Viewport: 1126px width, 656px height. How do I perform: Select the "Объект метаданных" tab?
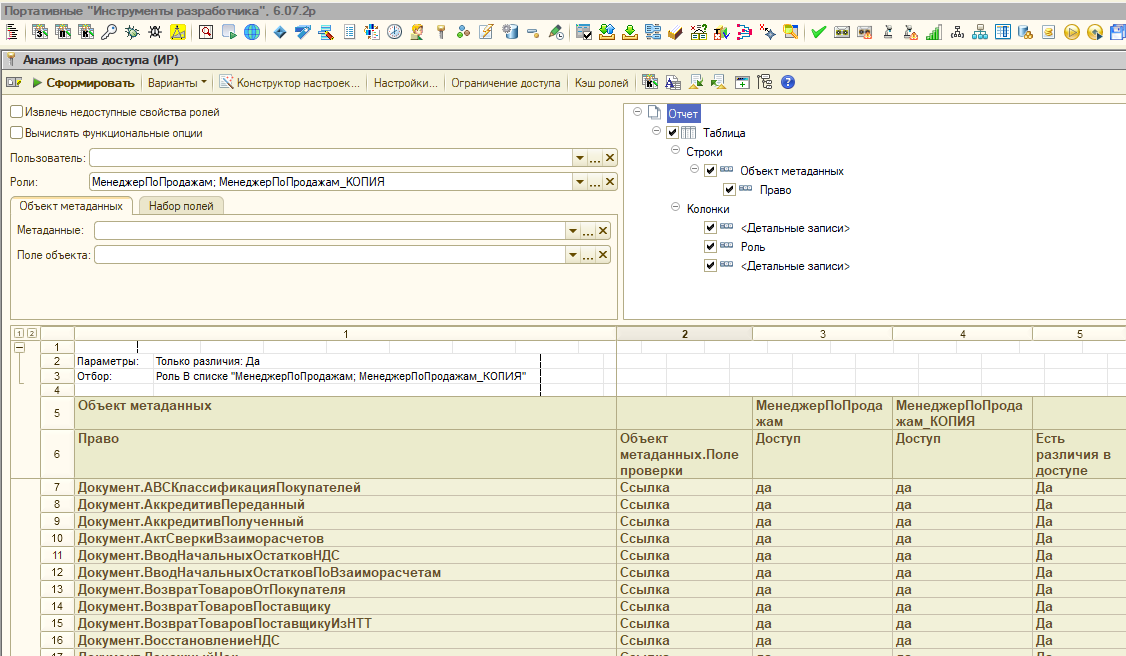click(71, 206)
